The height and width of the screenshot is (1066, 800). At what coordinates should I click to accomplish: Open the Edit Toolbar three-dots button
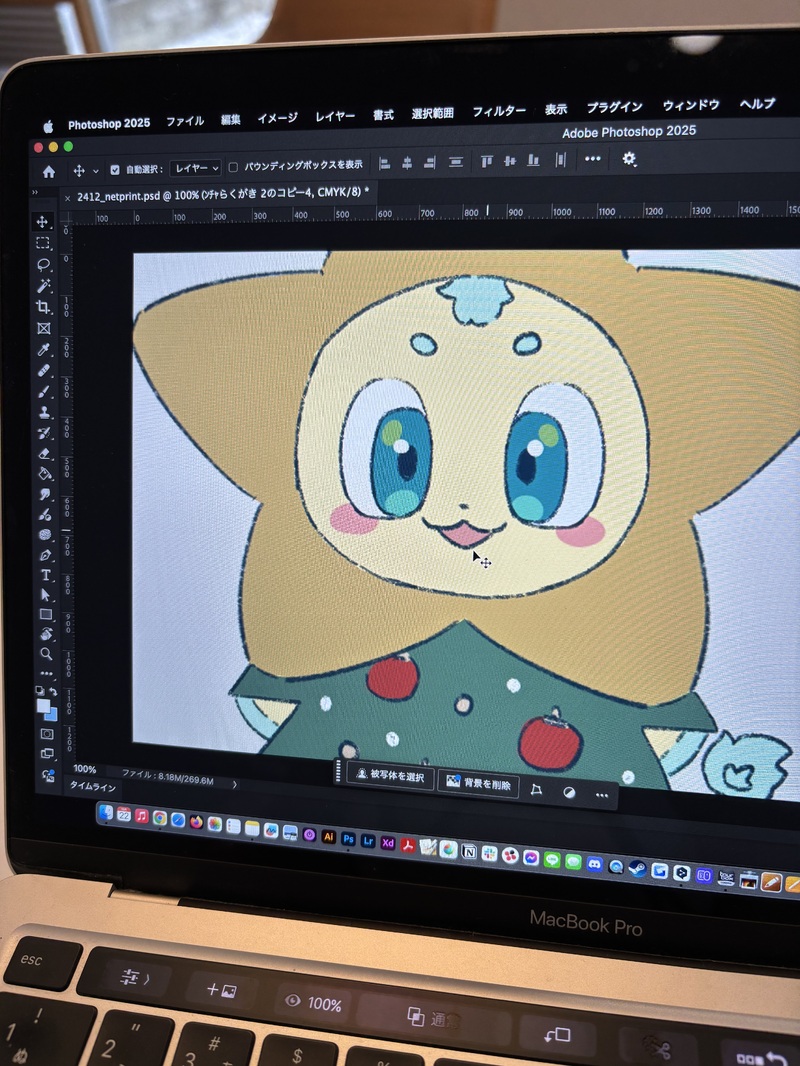click(x=46, y=673)
